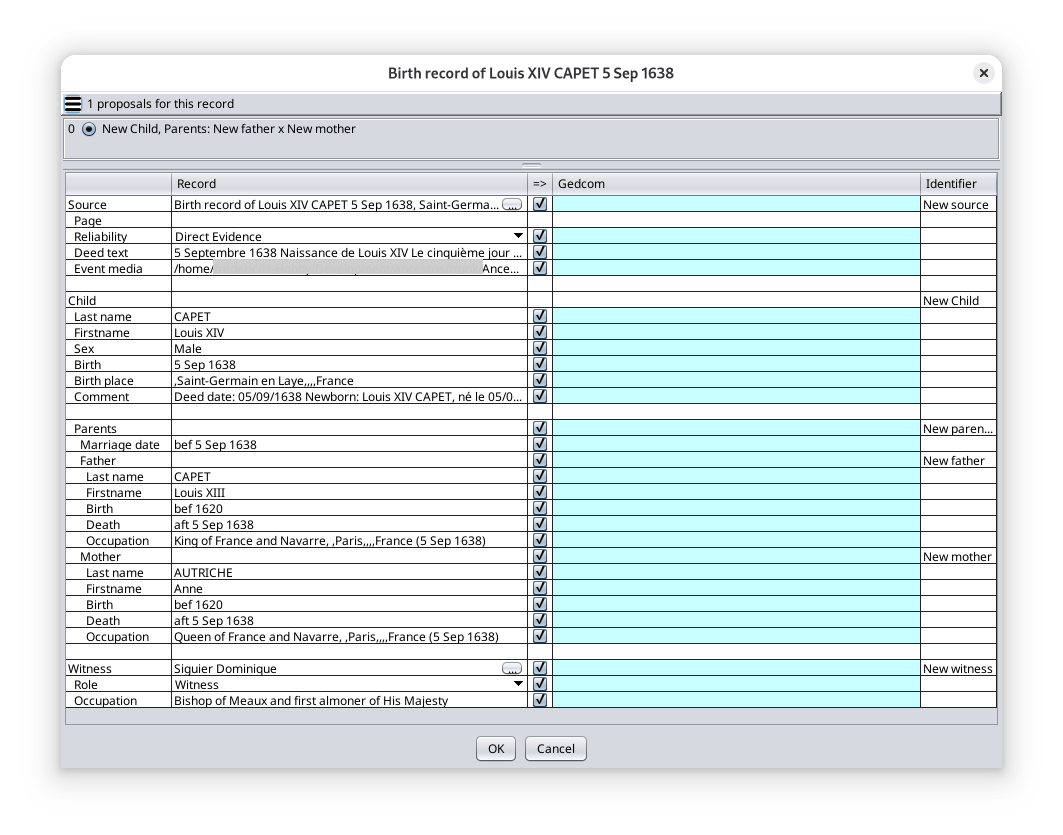Click the 'bef 5 Sep 1638' marriage date cell
The height and width of the screenshot is (835, 1063).
[349, 445]
